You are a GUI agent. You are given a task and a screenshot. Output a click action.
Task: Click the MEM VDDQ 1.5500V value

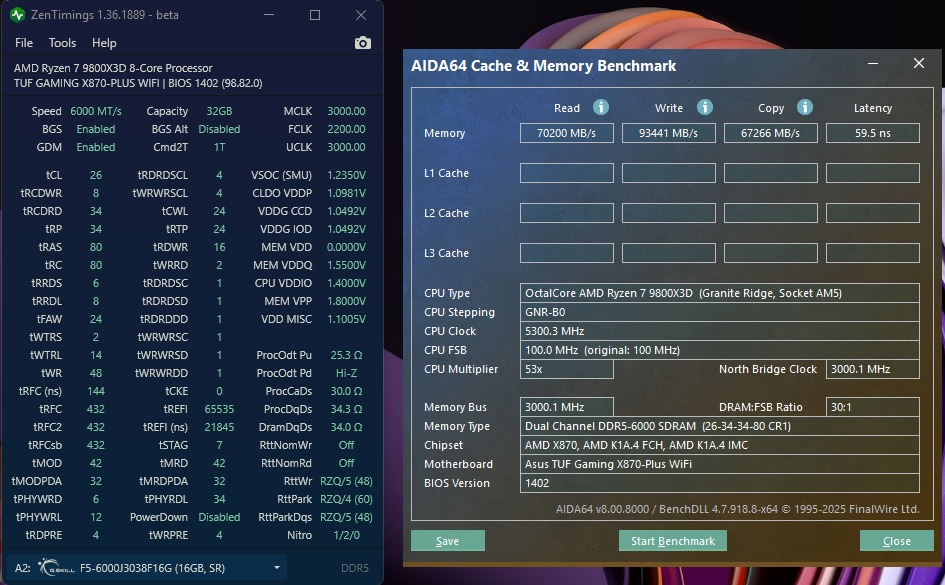click(346, 264)
